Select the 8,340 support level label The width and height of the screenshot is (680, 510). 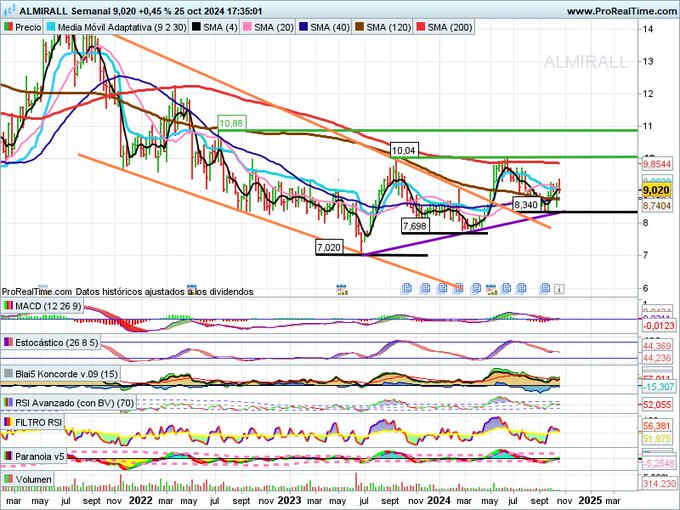526,204
